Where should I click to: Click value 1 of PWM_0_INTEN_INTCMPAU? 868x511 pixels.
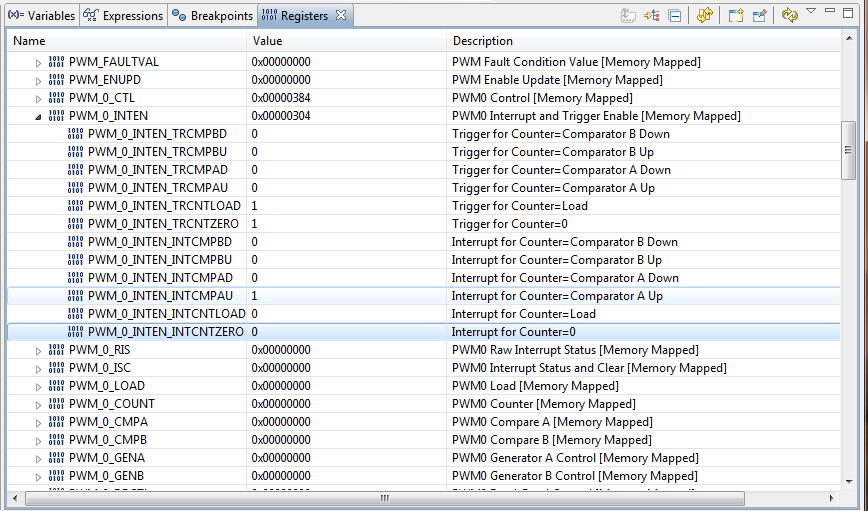coord(254,296)
